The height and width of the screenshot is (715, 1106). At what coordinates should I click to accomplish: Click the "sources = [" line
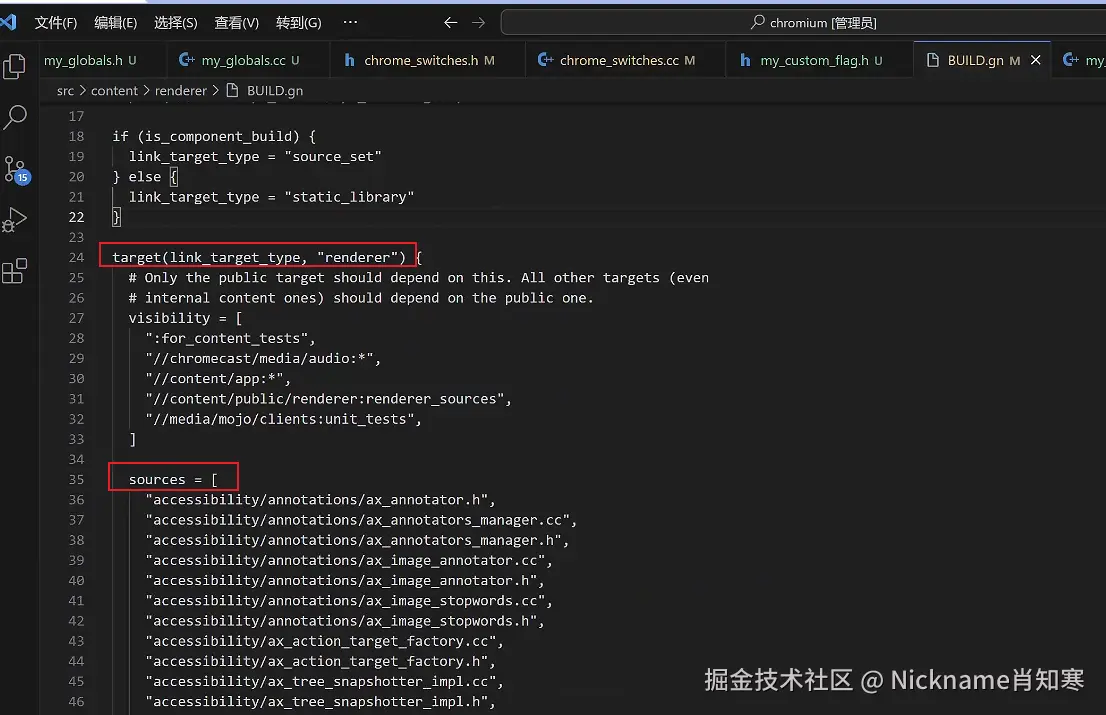pos(173,479)
